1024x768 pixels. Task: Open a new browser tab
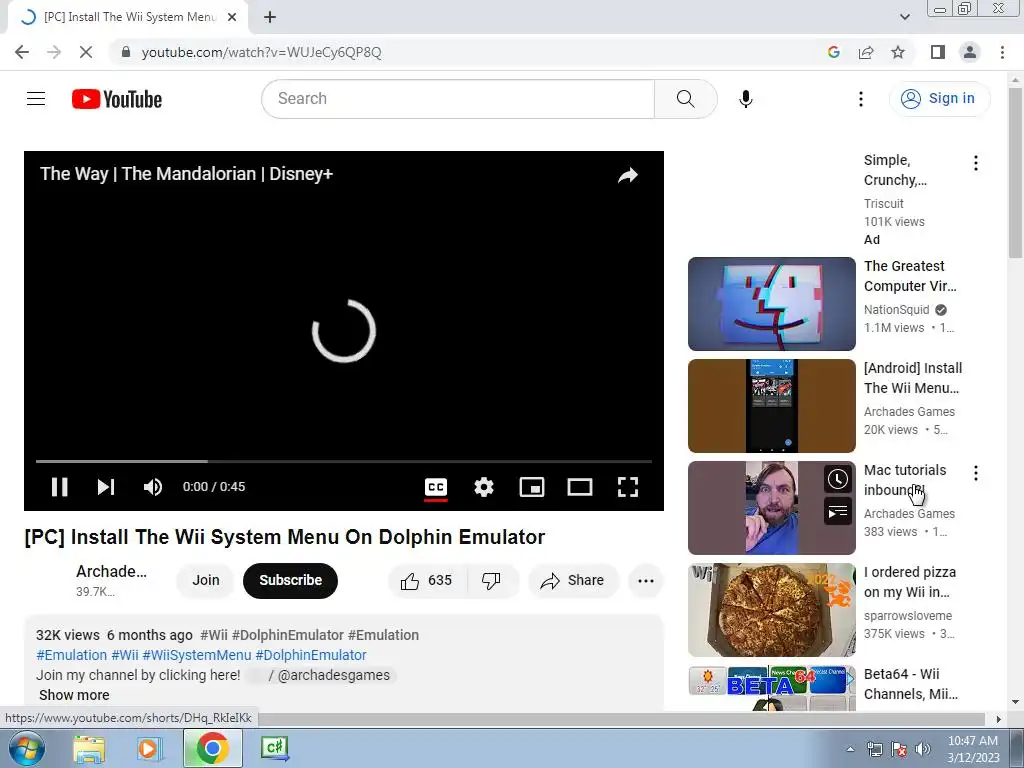coord(270,18)
